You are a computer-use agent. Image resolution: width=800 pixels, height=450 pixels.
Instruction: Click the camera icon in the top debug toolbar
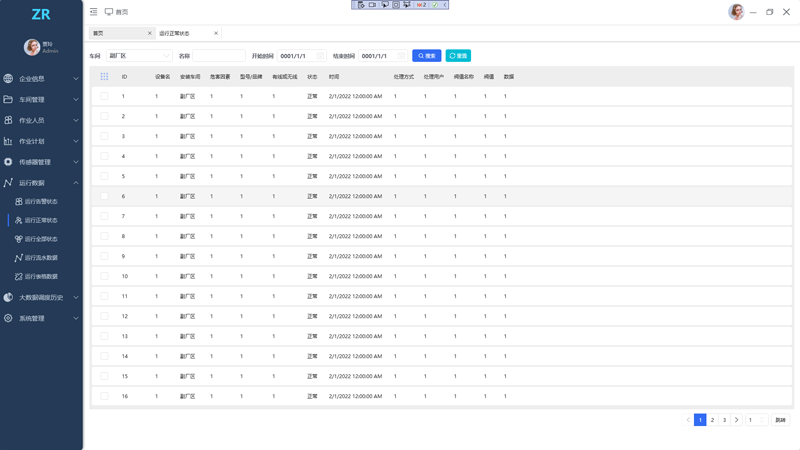pos(372,5)
